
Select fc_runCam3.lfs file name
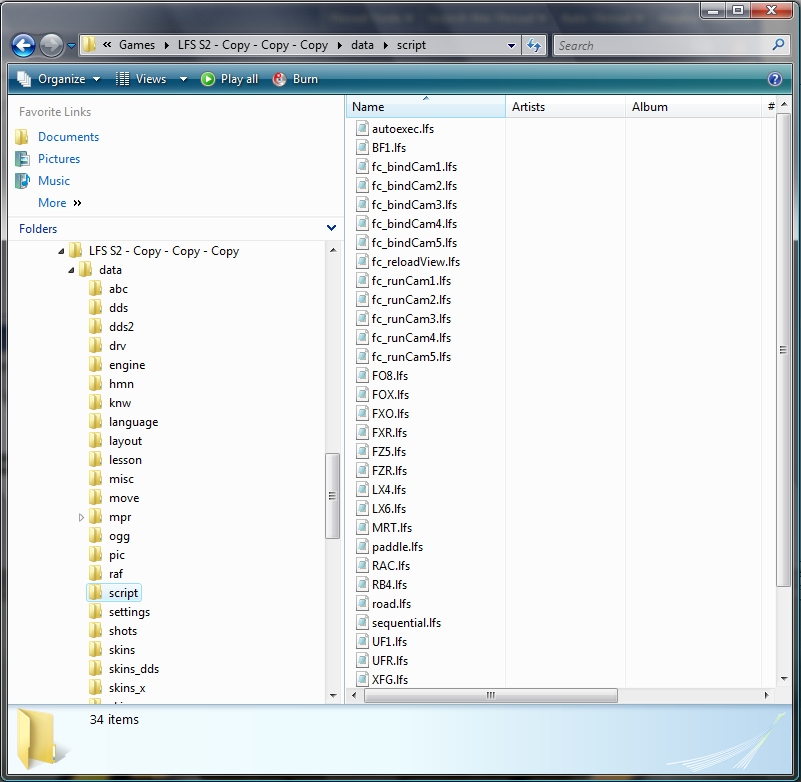[411, 319]
